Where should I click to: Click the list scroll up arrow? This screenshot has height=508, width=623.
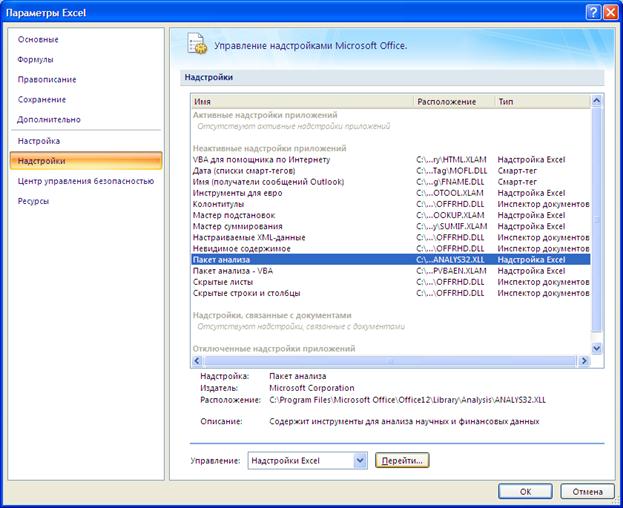[x=596, y=101]
